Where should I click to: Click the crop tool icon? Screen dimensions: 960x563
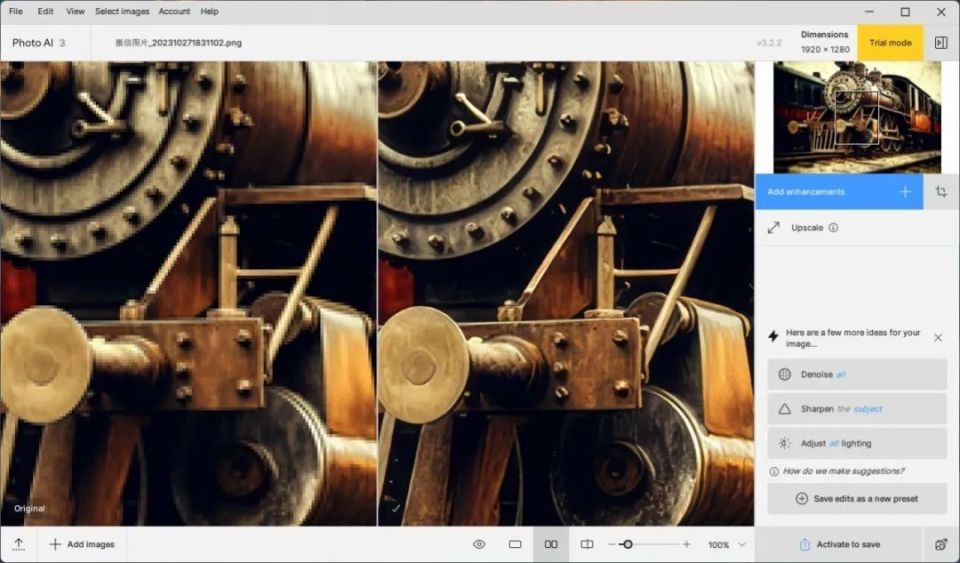tap(941, 192)
